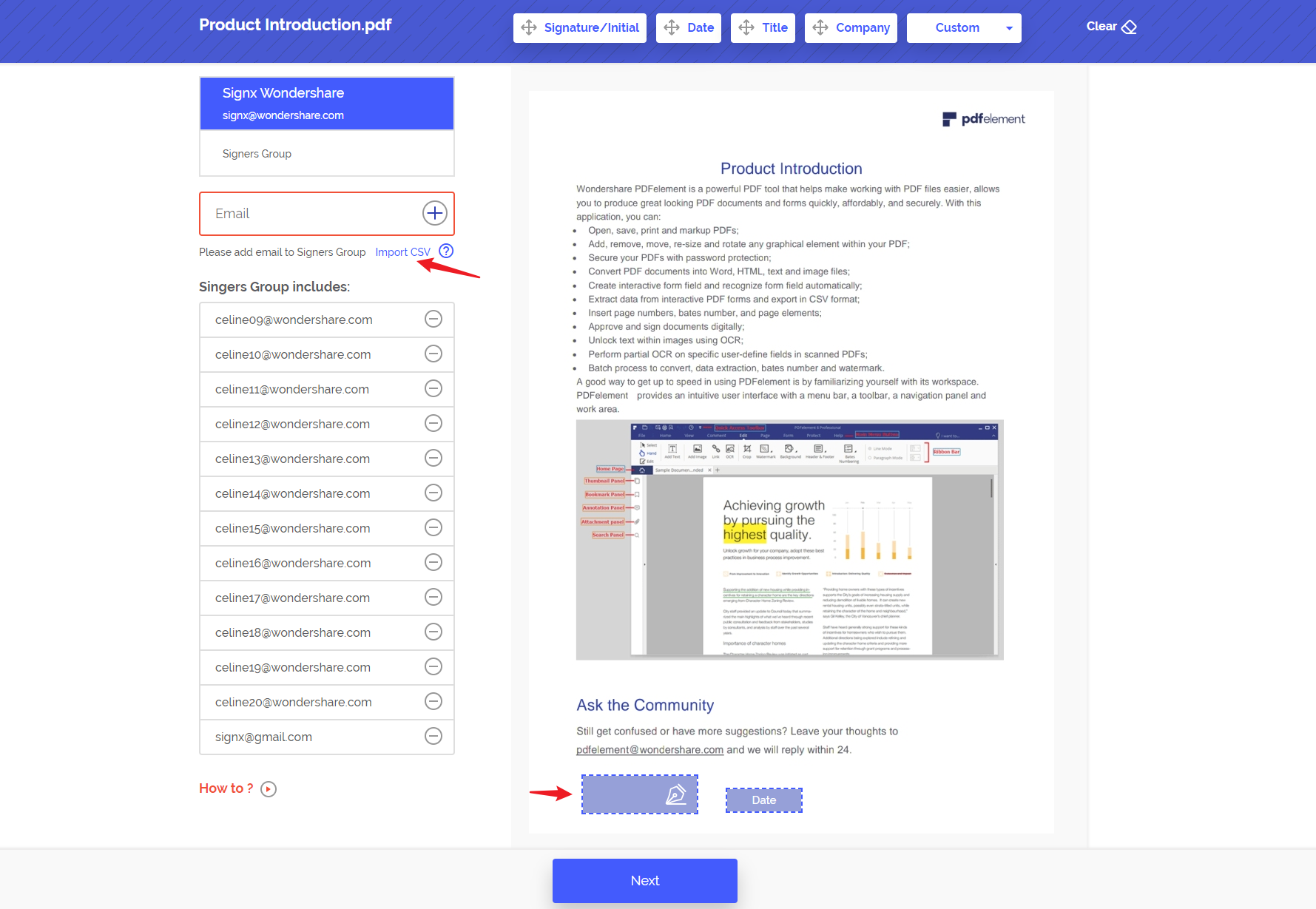Click the Next button
This screenshot has width=1316, height=909.
click(645, 881)
